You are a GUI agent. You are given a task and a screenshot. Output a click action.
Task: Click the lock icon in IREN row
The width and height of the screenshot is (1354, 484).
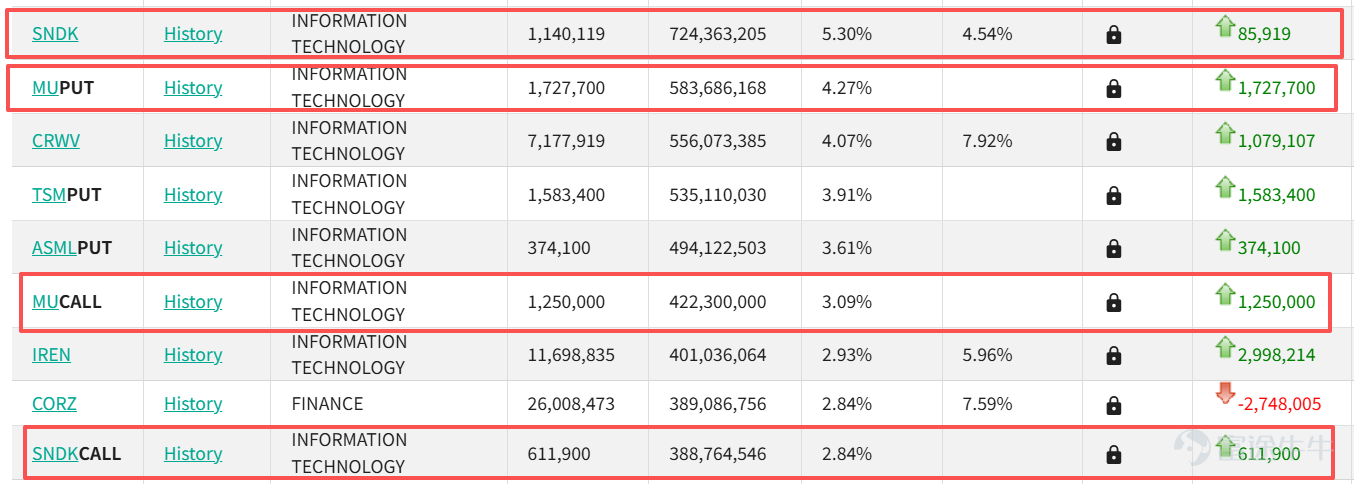[x=1114, y=355]
